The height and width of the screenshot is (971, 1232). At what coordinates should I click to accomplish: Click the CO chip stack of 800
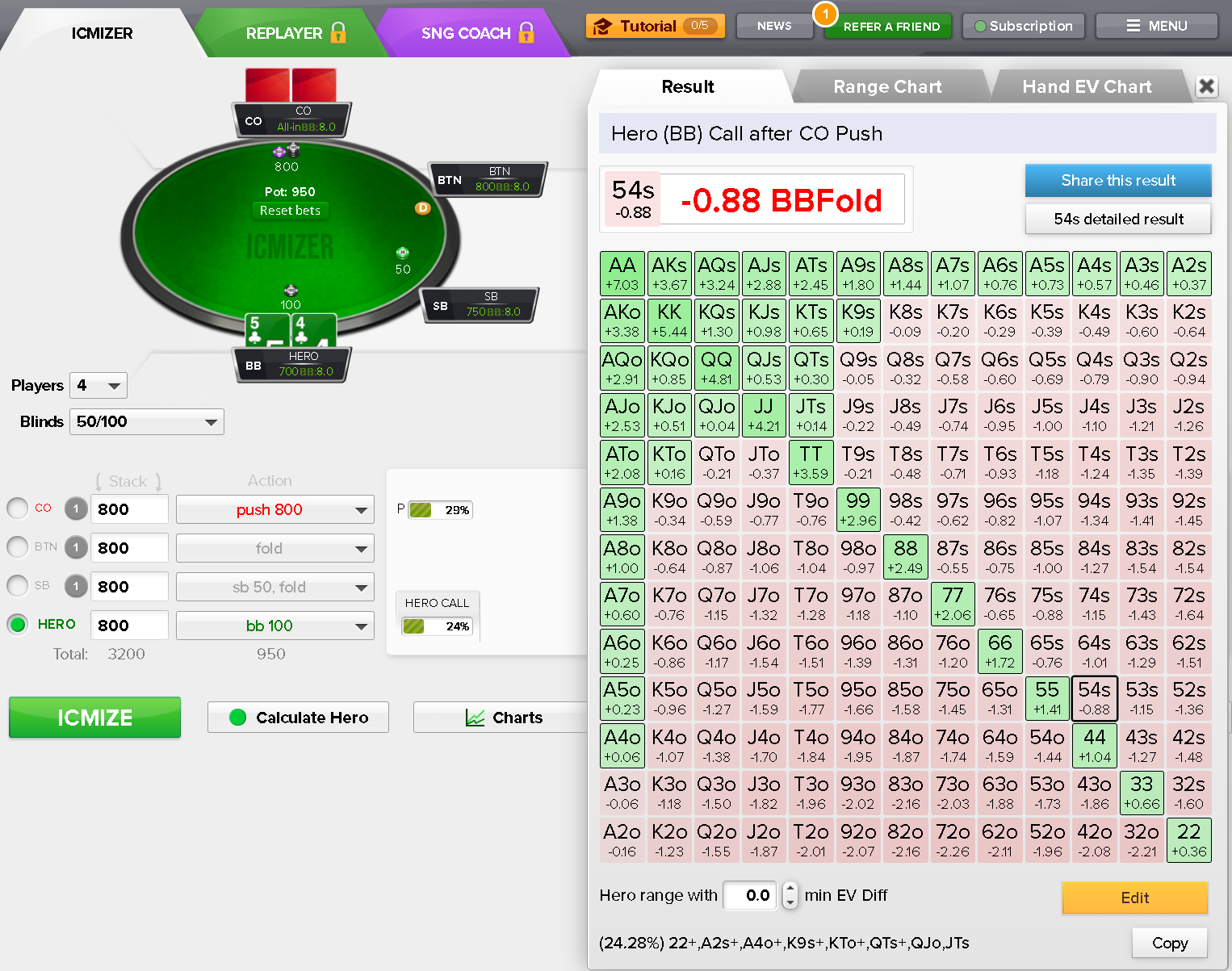[286, 151]
